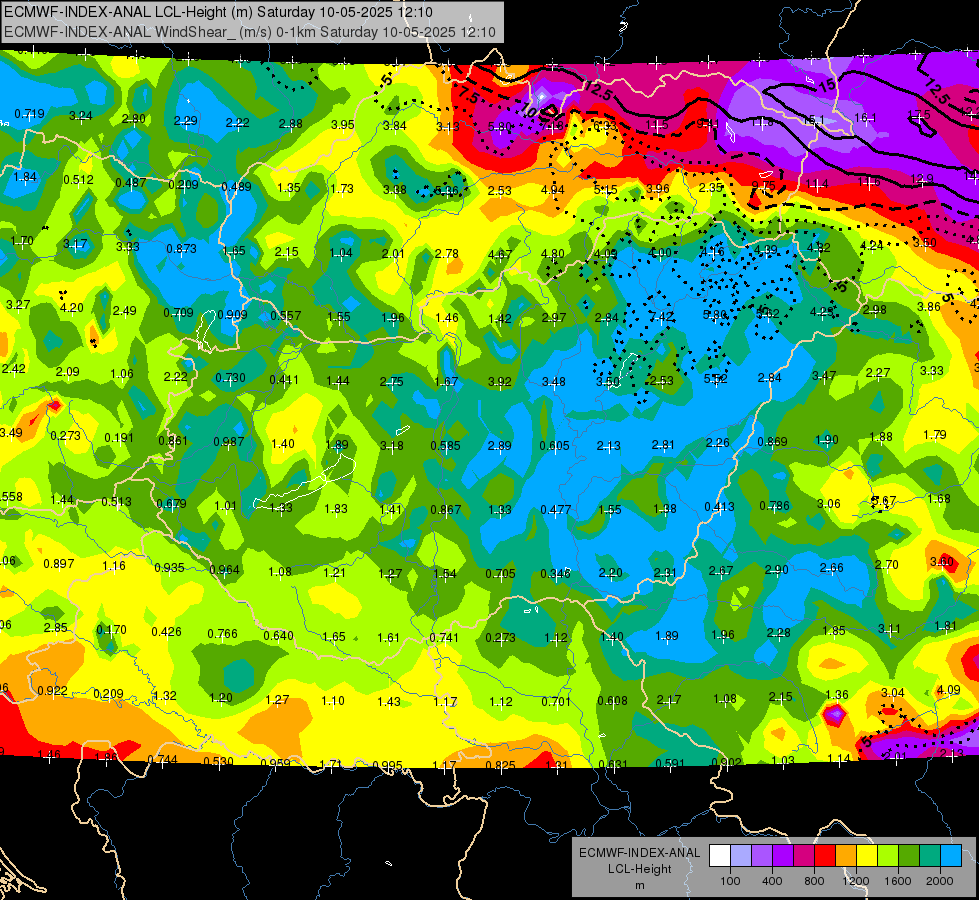Screen dimensions: 979x900
Task: Click the lime yellow-green legend swatch
Action: (x=888, y=856)
